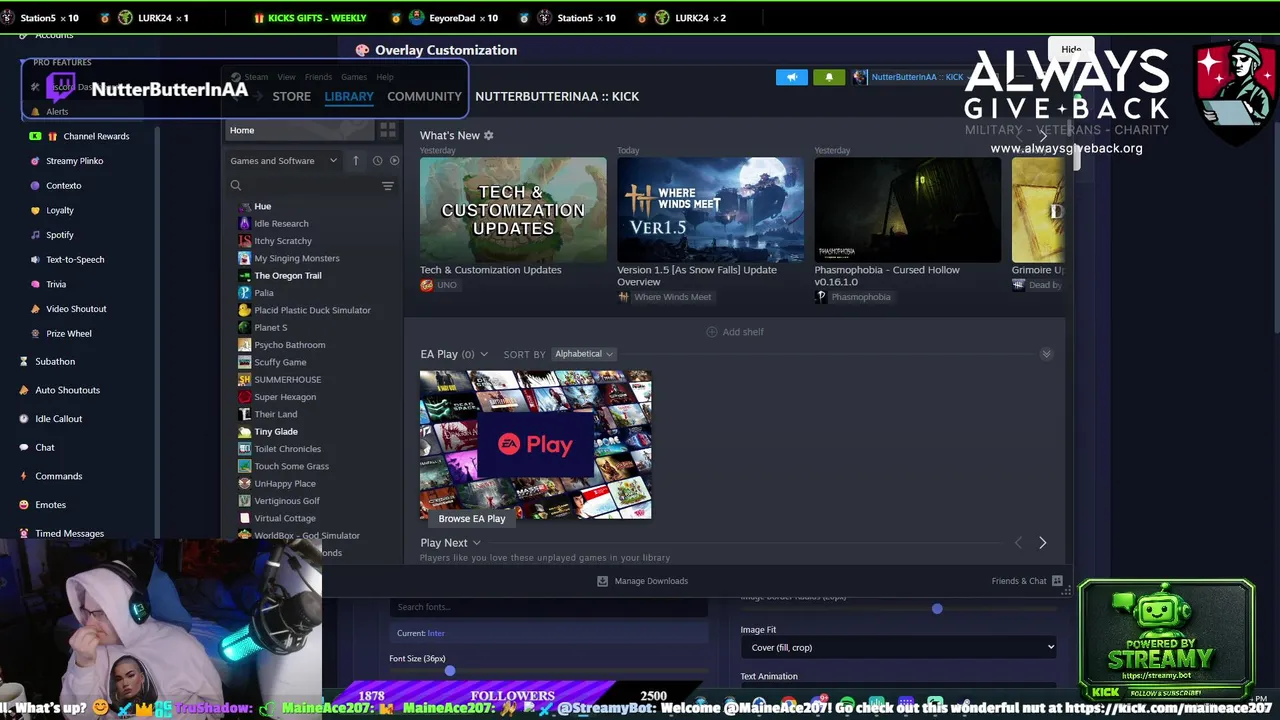Adjust Image Border Radius slider handle
This screenshot has height=720, width=1280.
pyautogui.click(x=937, y=608)
